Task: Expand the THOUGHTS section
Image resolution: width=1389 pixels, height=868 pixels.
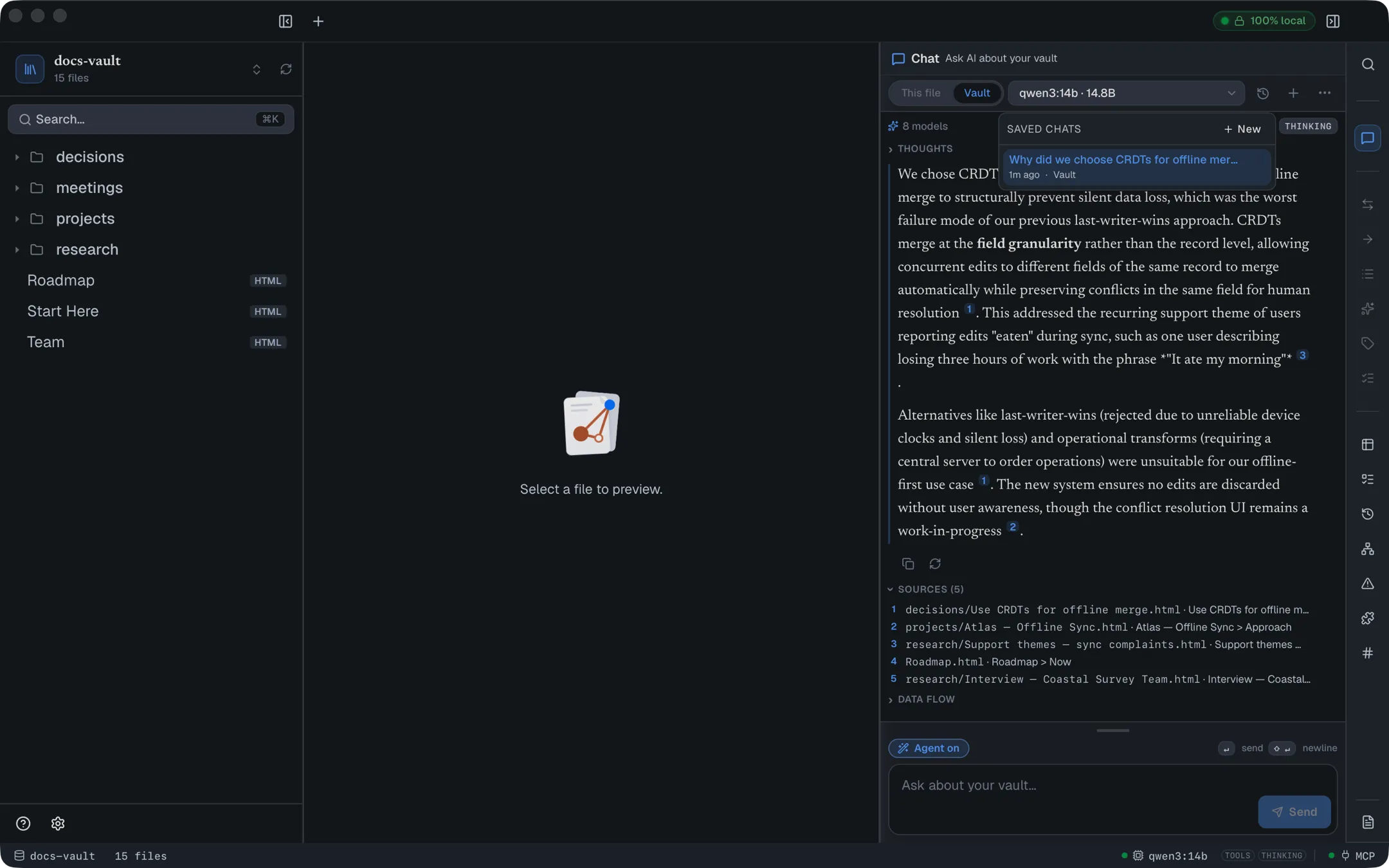Action: point(920,149)
